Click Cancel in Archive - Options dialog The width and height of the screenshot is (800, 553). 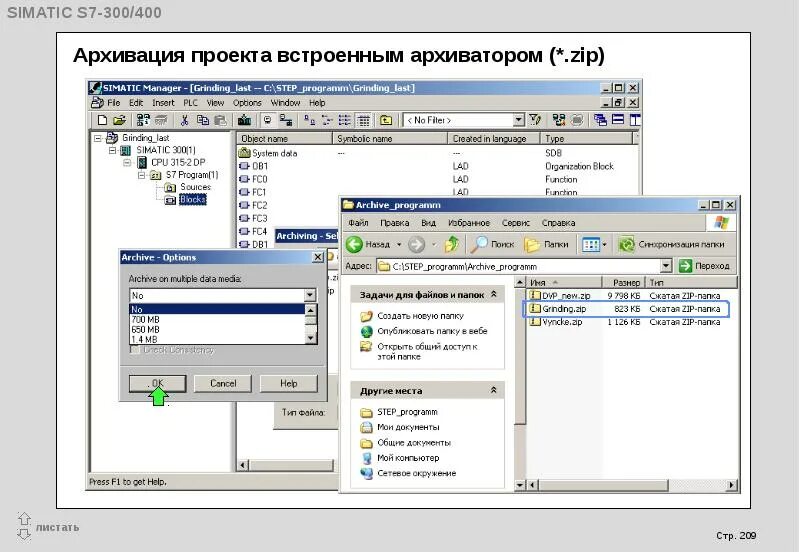tap(223, 383)
